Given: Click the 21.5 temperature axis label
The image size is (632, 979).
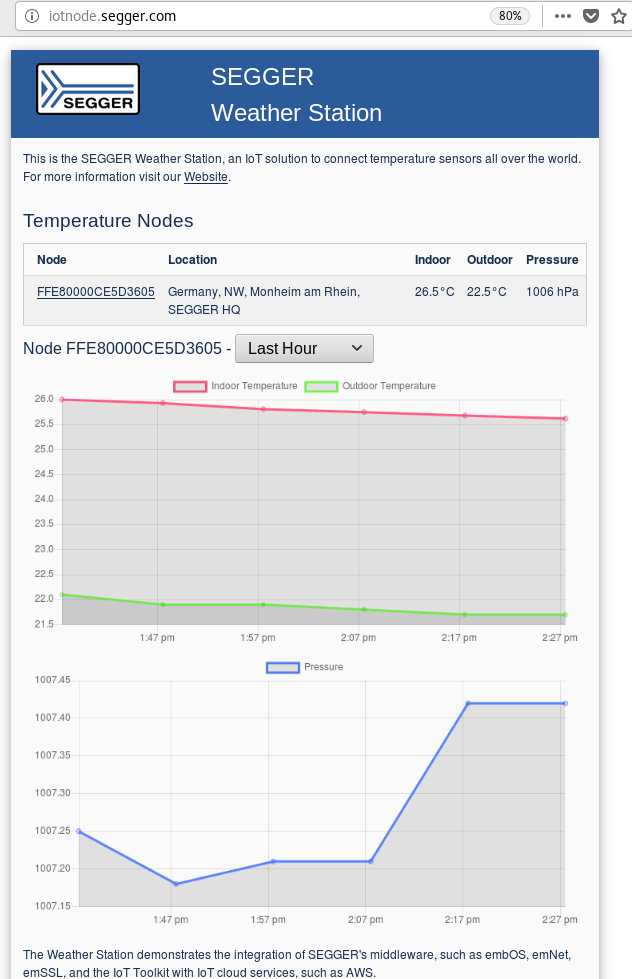Looking at the screenshot, I should [x=44, y=624].
